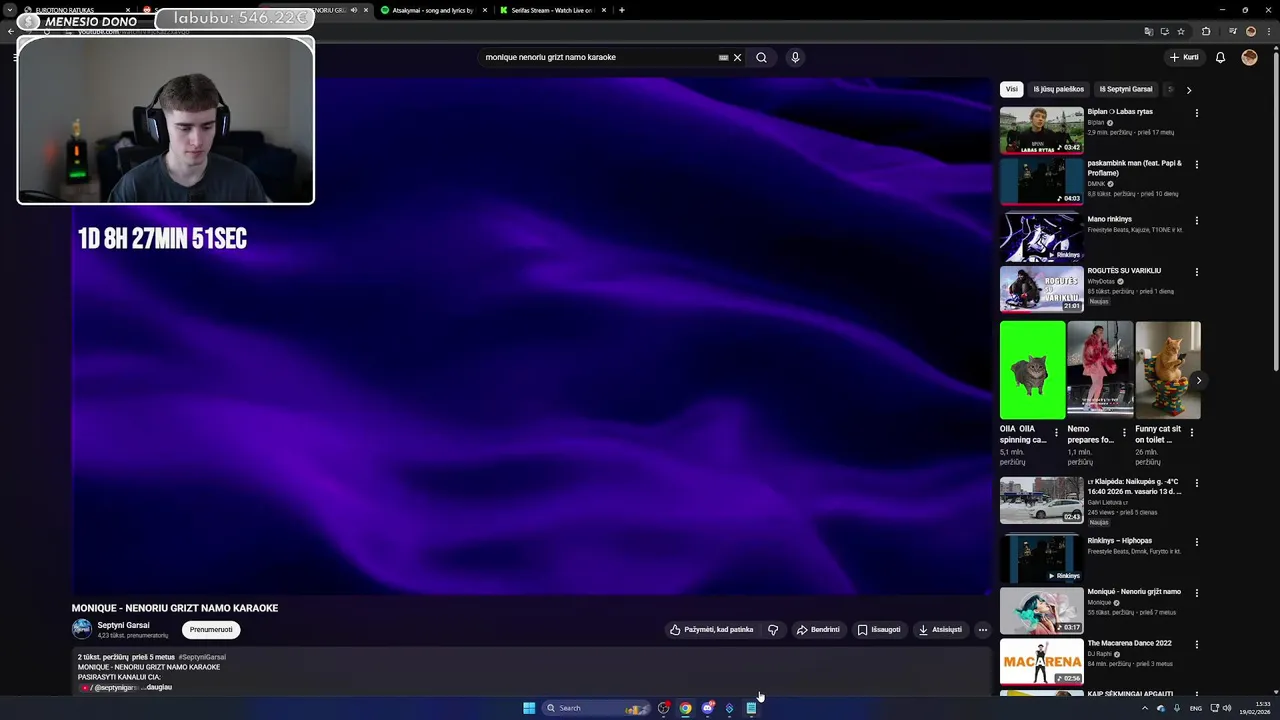Select the 'Iš Septyni Garsai' filter chip

point(1126,89)
